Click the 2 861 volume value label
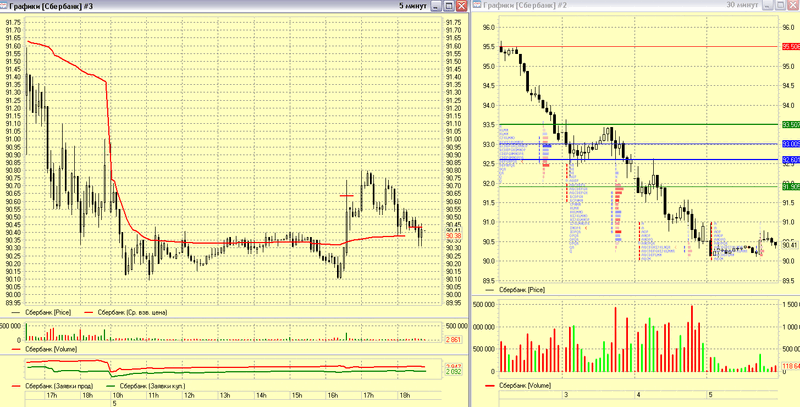The width and height of the screenshot is (800, 407). coord(453,340)
